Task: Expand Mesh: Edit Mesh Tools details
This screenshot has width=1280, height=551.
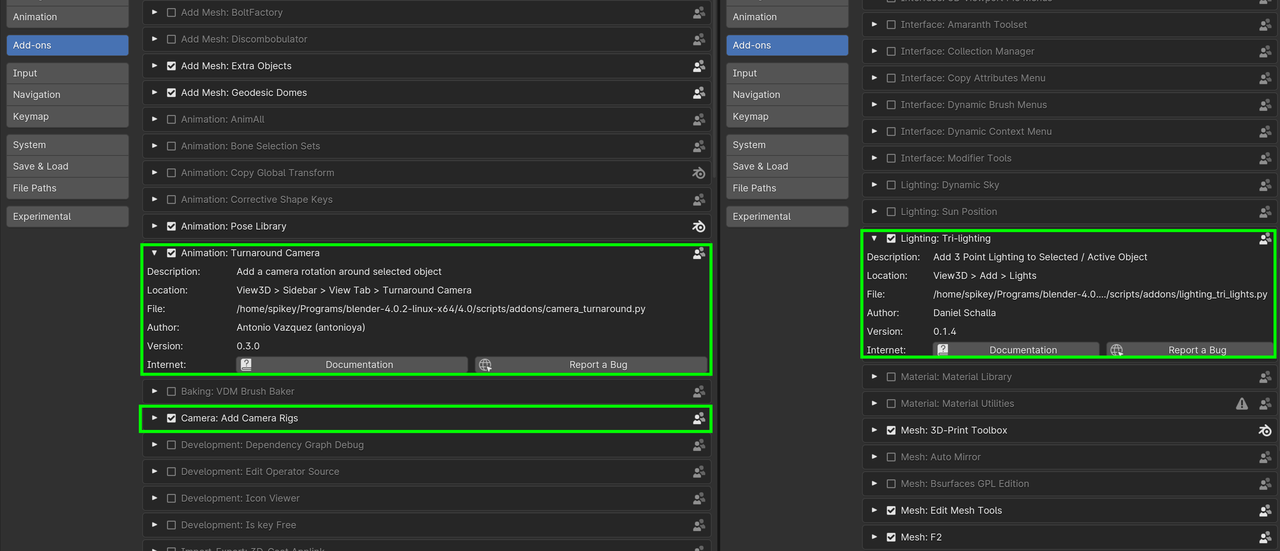Action: tap(875, 510)
